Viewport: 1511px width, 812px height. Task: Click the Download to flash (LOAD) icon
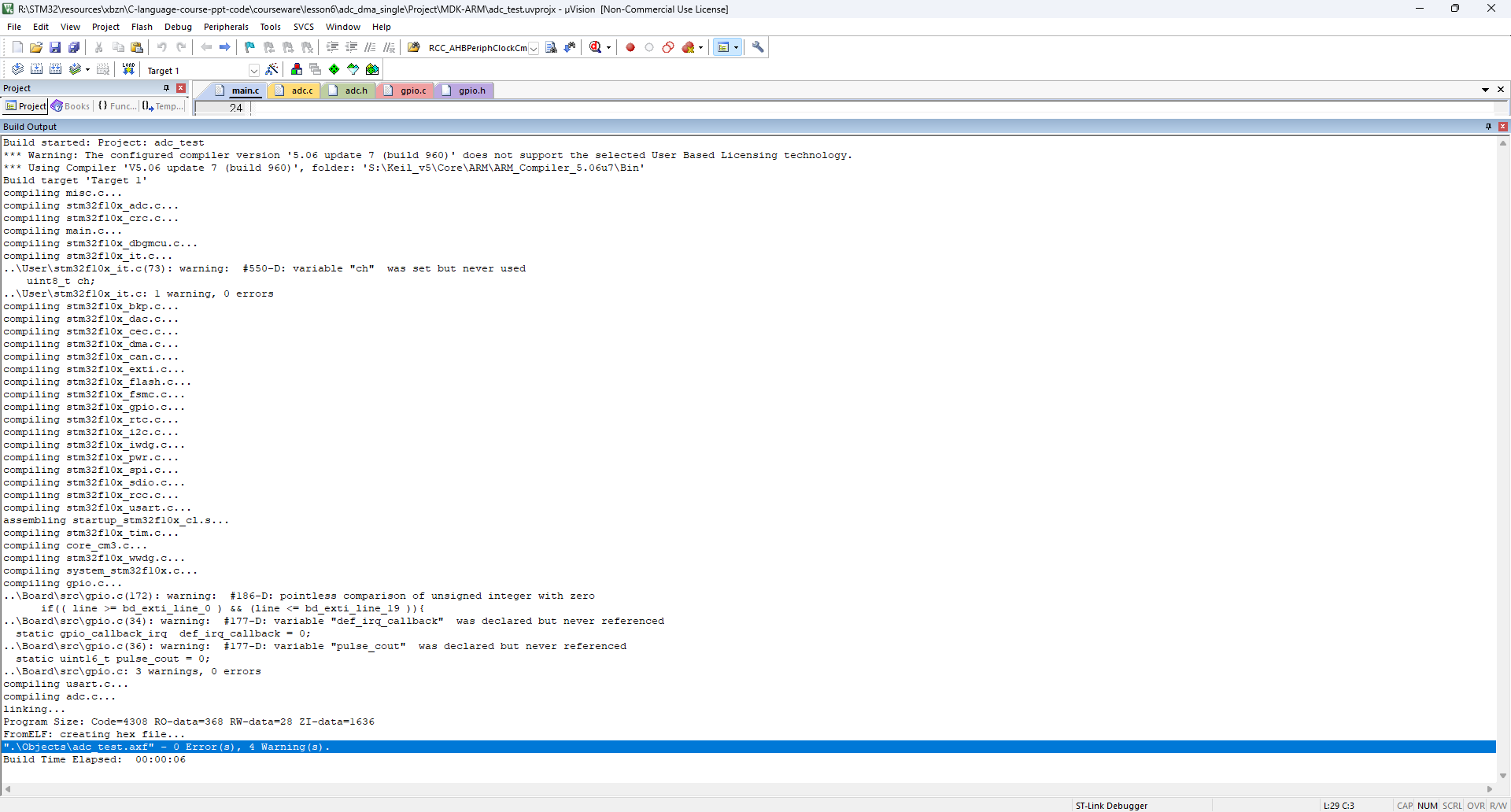click(x=128, y=69)
